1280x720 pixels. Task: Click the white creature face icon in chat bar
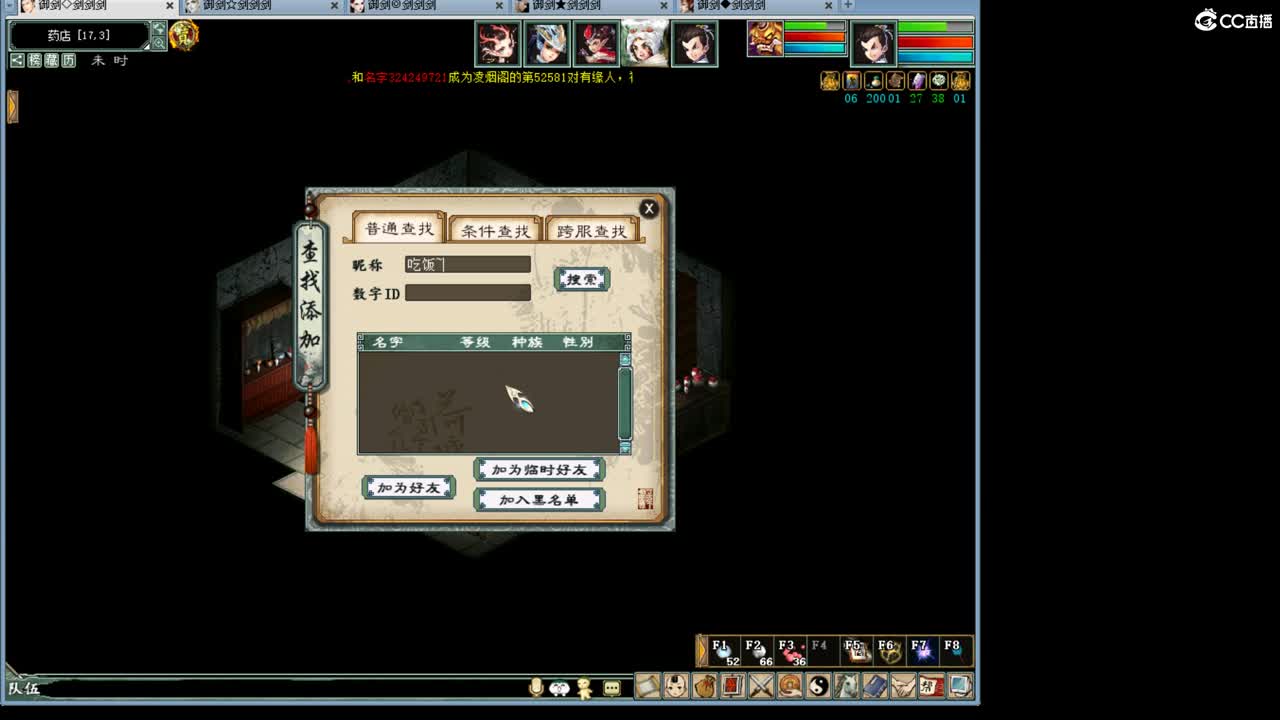coord(560,688)
